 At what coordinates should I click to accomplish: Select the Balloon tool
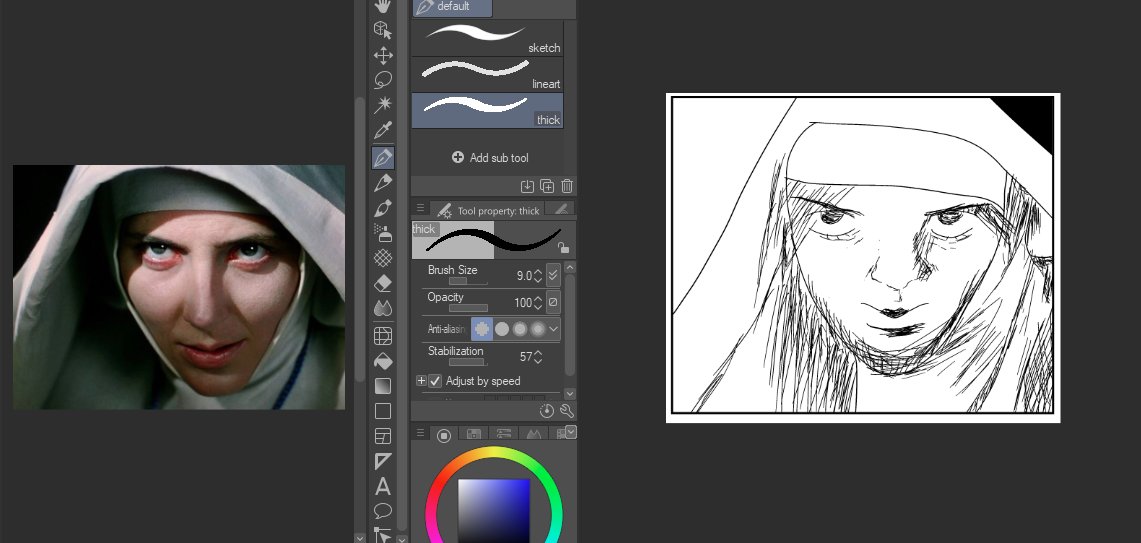pos(383,511)
